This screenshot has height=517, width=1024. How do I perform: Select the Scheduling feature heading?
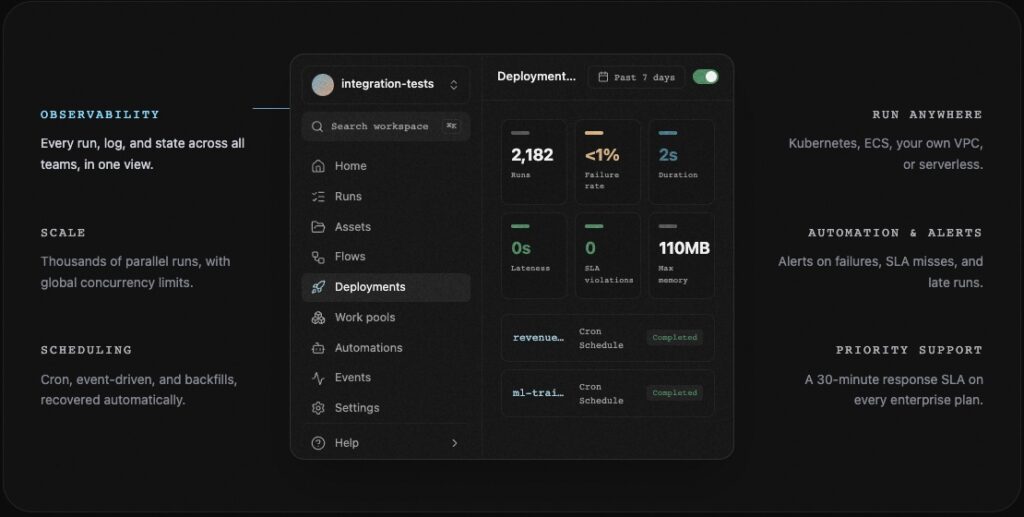(86, 351)
